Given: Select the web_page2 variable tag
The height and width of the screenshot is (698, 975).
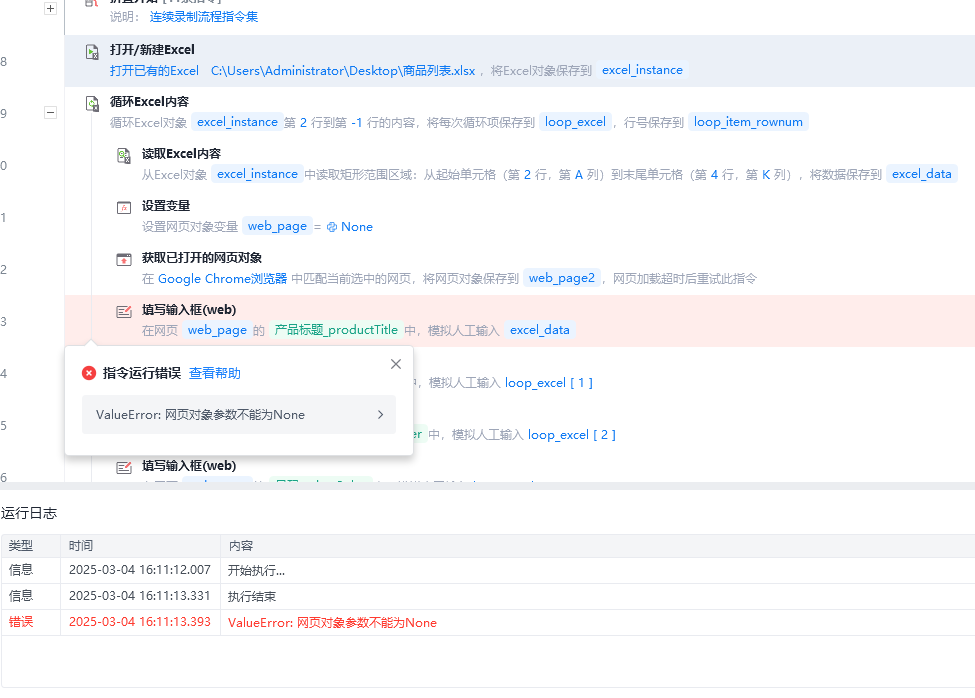Looking at the screenshot, I should 561,278.
